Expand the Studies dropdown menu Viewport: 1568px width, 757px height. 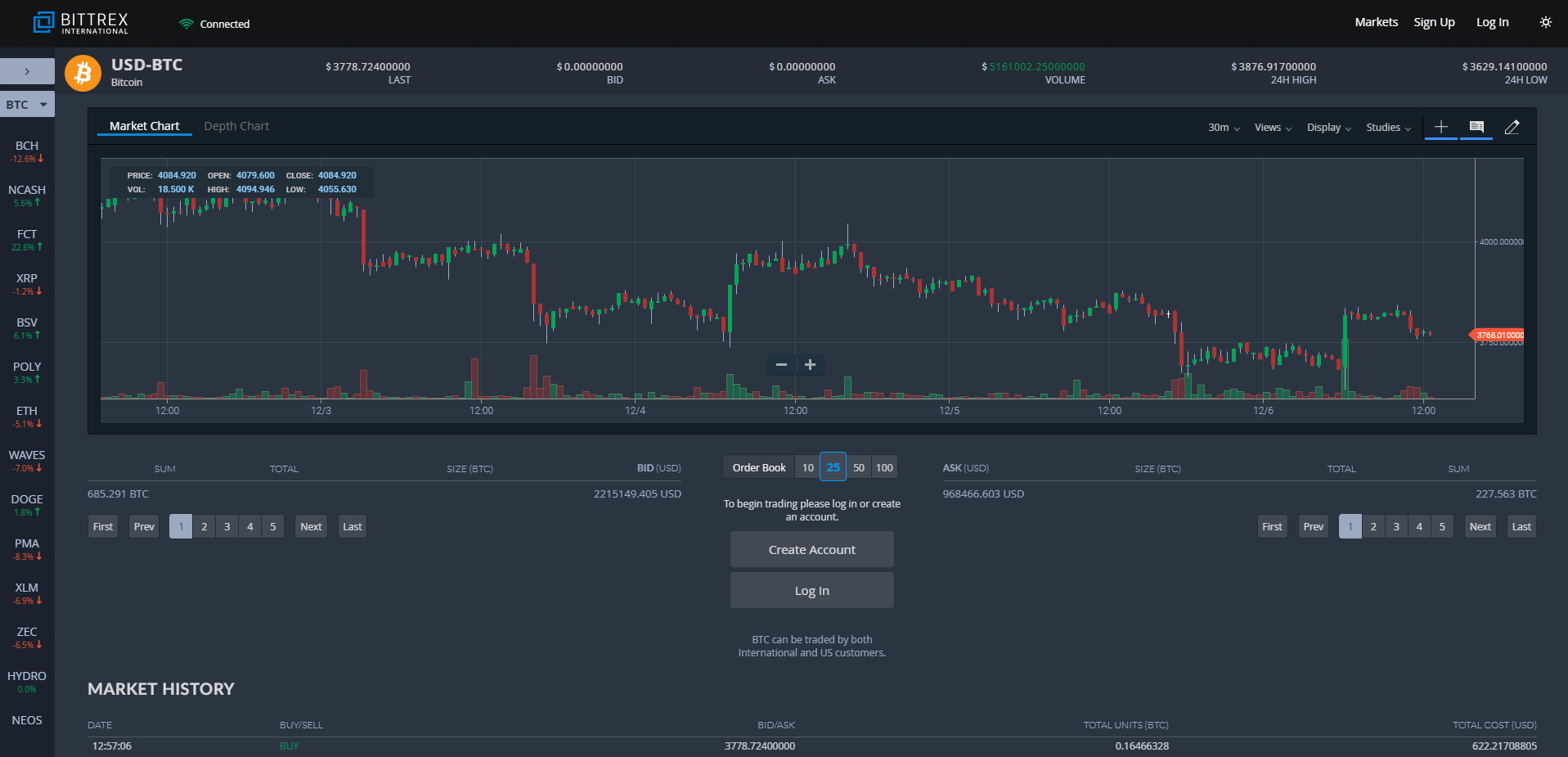[x=1388, y=128]
